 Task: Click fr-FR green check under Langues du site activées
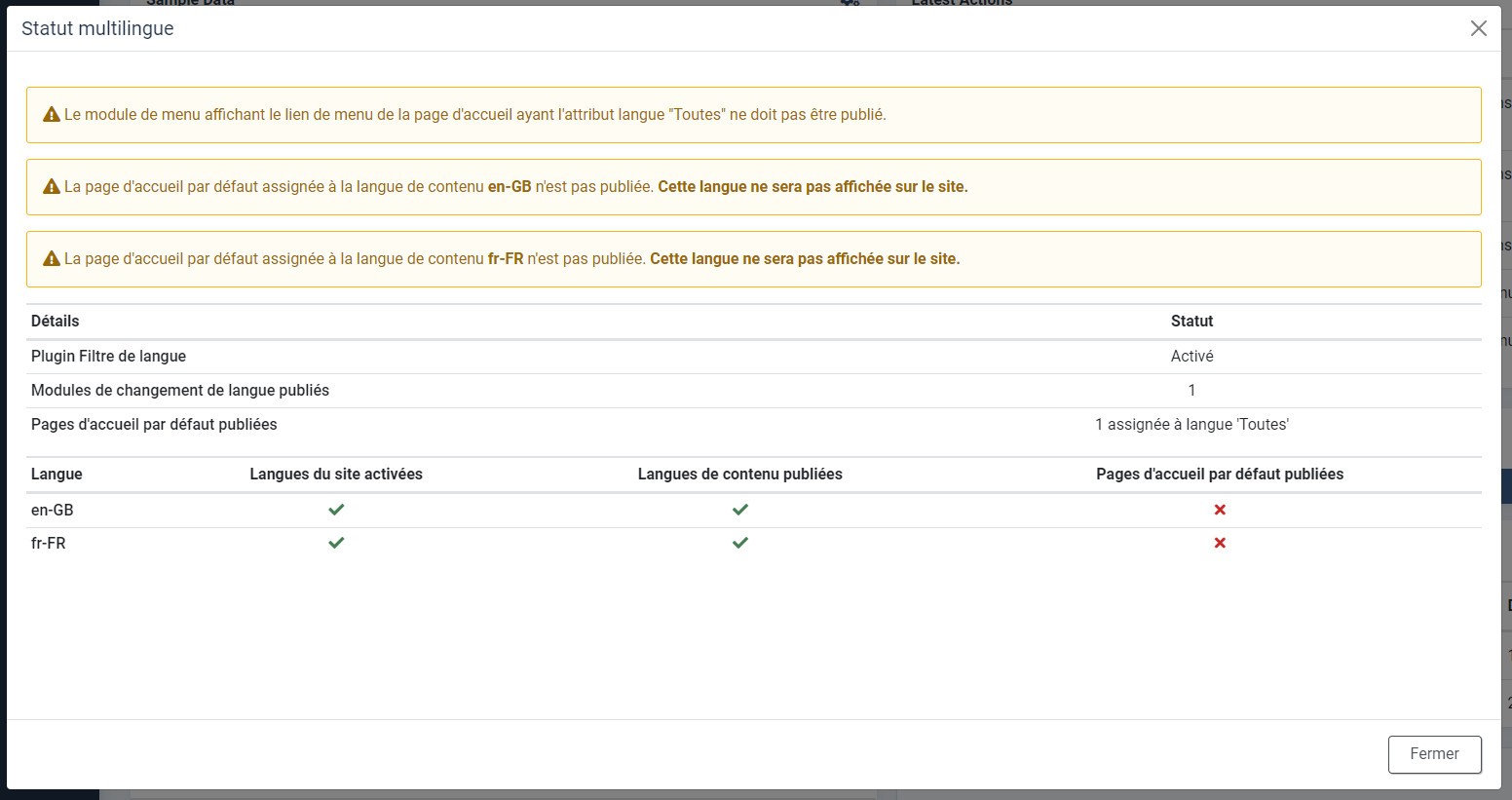(x=336, y=543)
